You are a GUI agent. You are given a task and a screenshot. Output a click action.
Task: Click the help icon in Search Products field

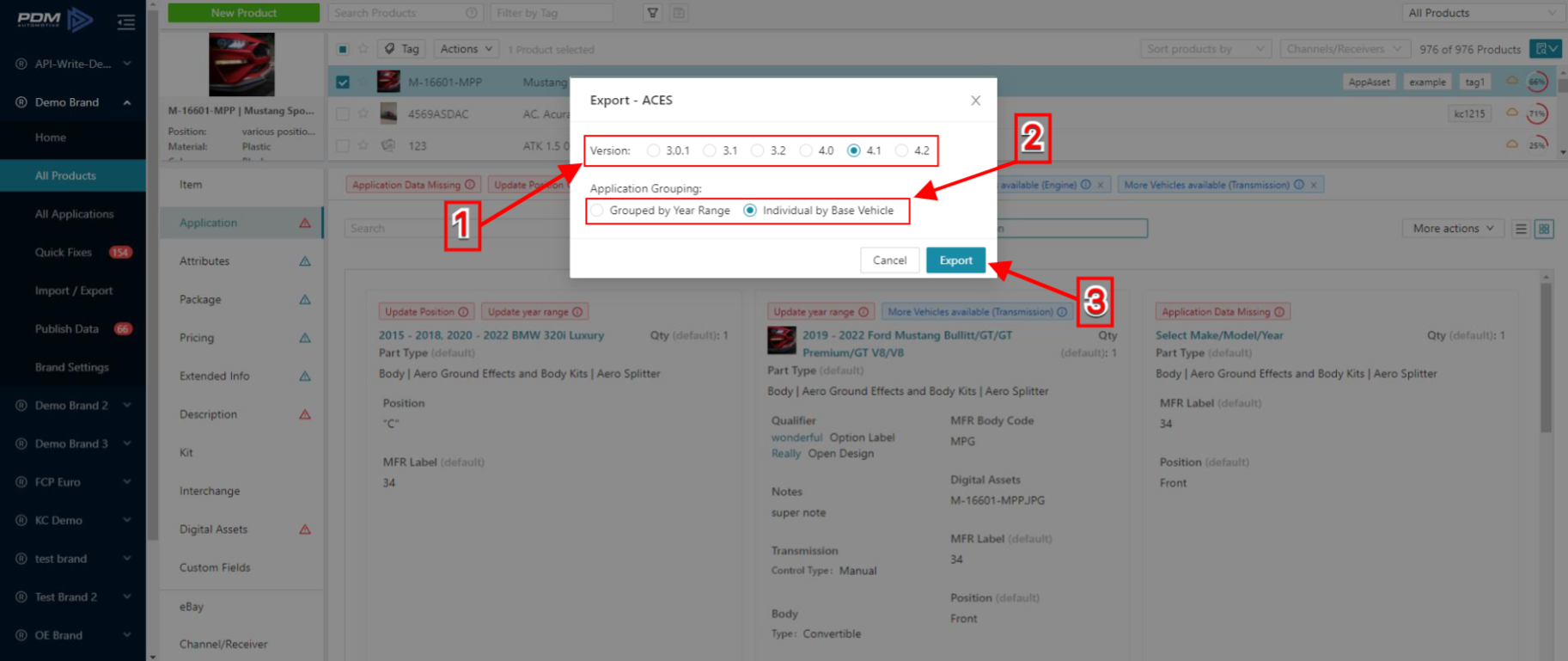coord(471,13)
